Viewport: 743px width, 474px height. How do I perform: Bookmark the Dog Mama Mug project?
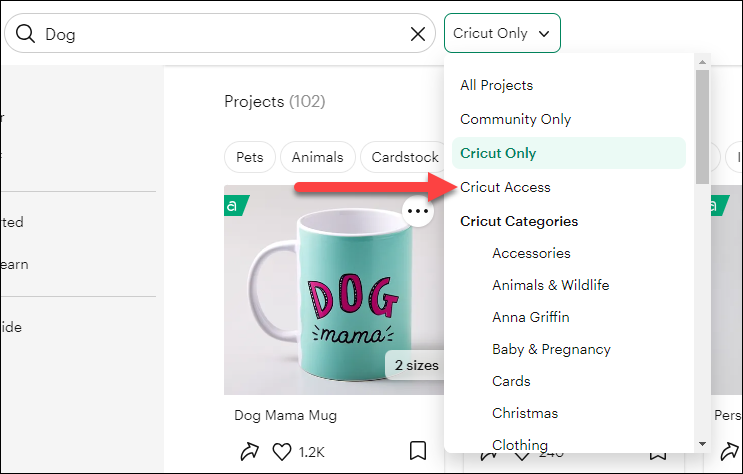coord(418,451)
